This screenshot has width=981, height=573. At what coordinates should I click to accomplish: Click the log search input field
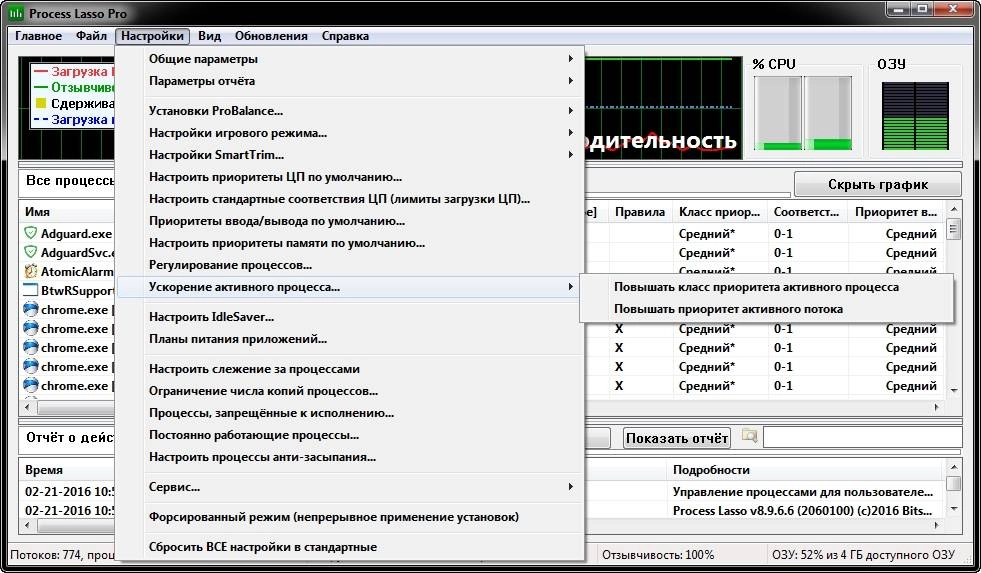862,437
